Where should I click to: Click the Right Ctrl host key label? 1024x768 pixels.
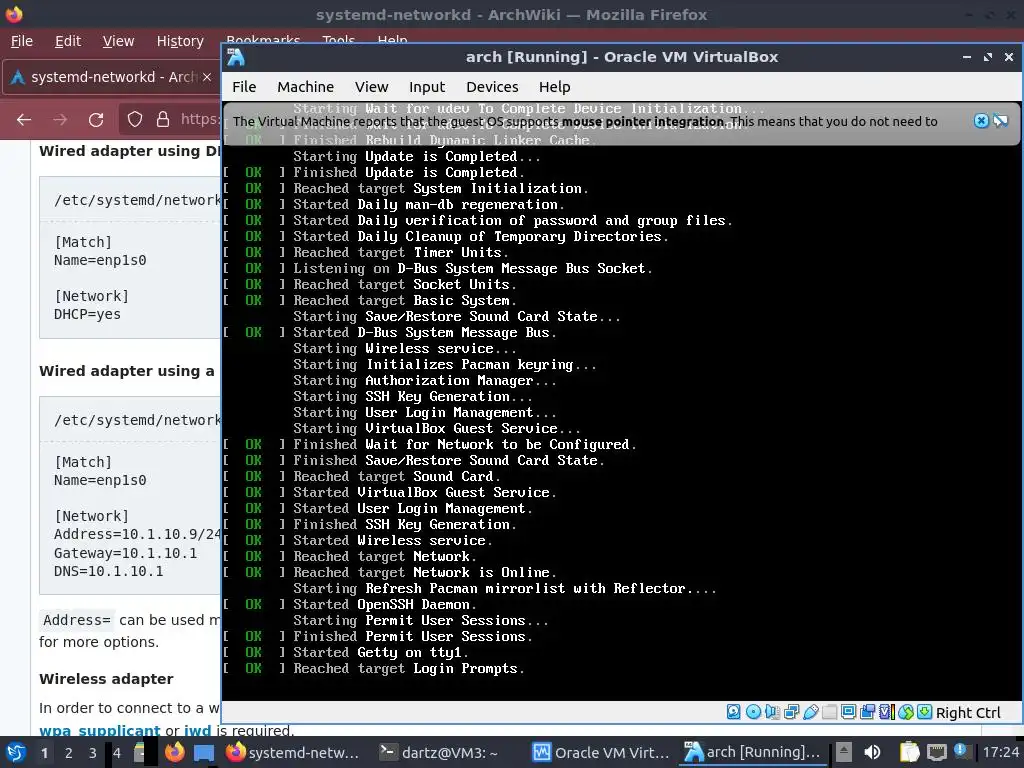968,713
